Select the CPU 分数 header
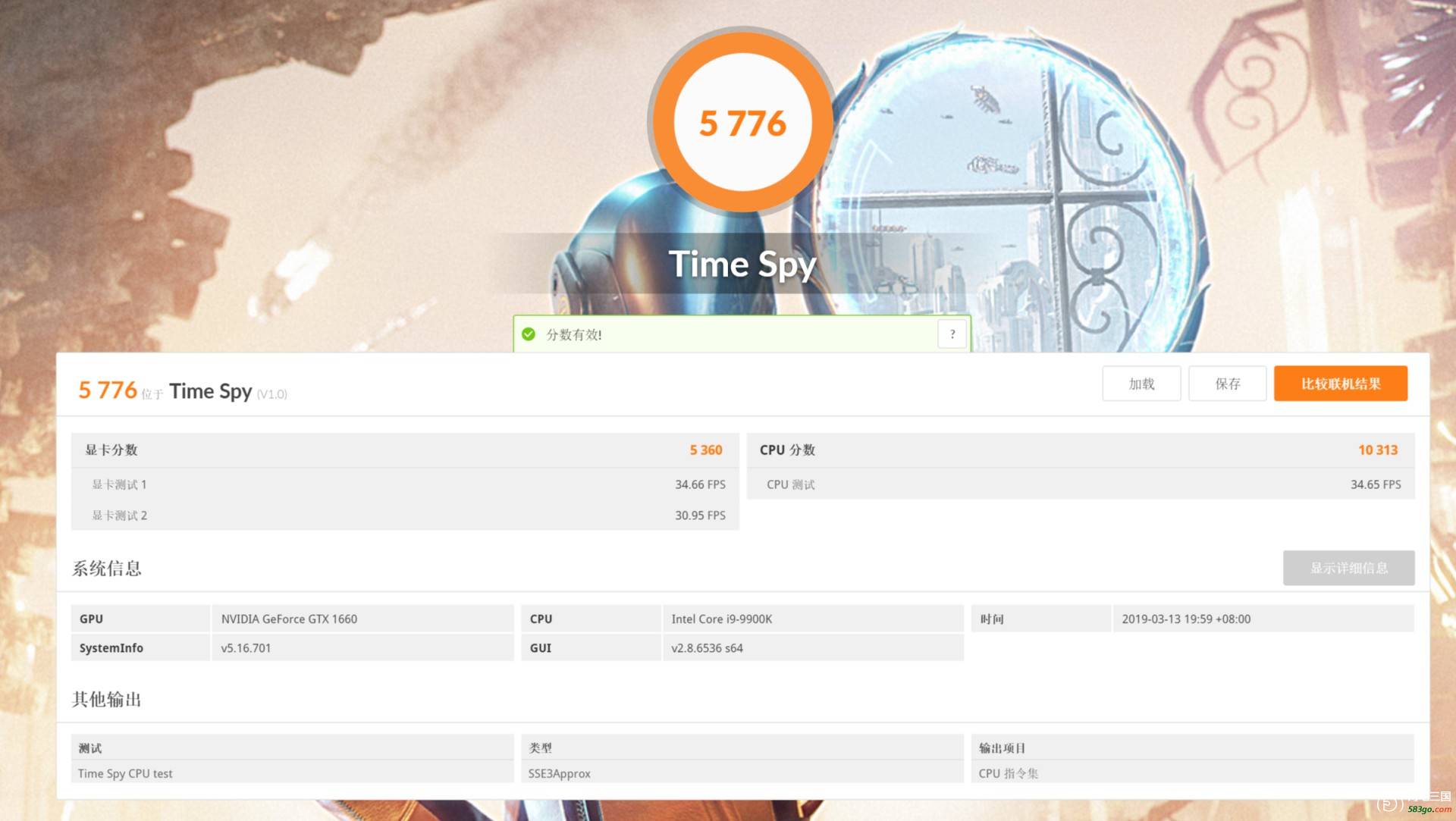 pos(1081,450)
